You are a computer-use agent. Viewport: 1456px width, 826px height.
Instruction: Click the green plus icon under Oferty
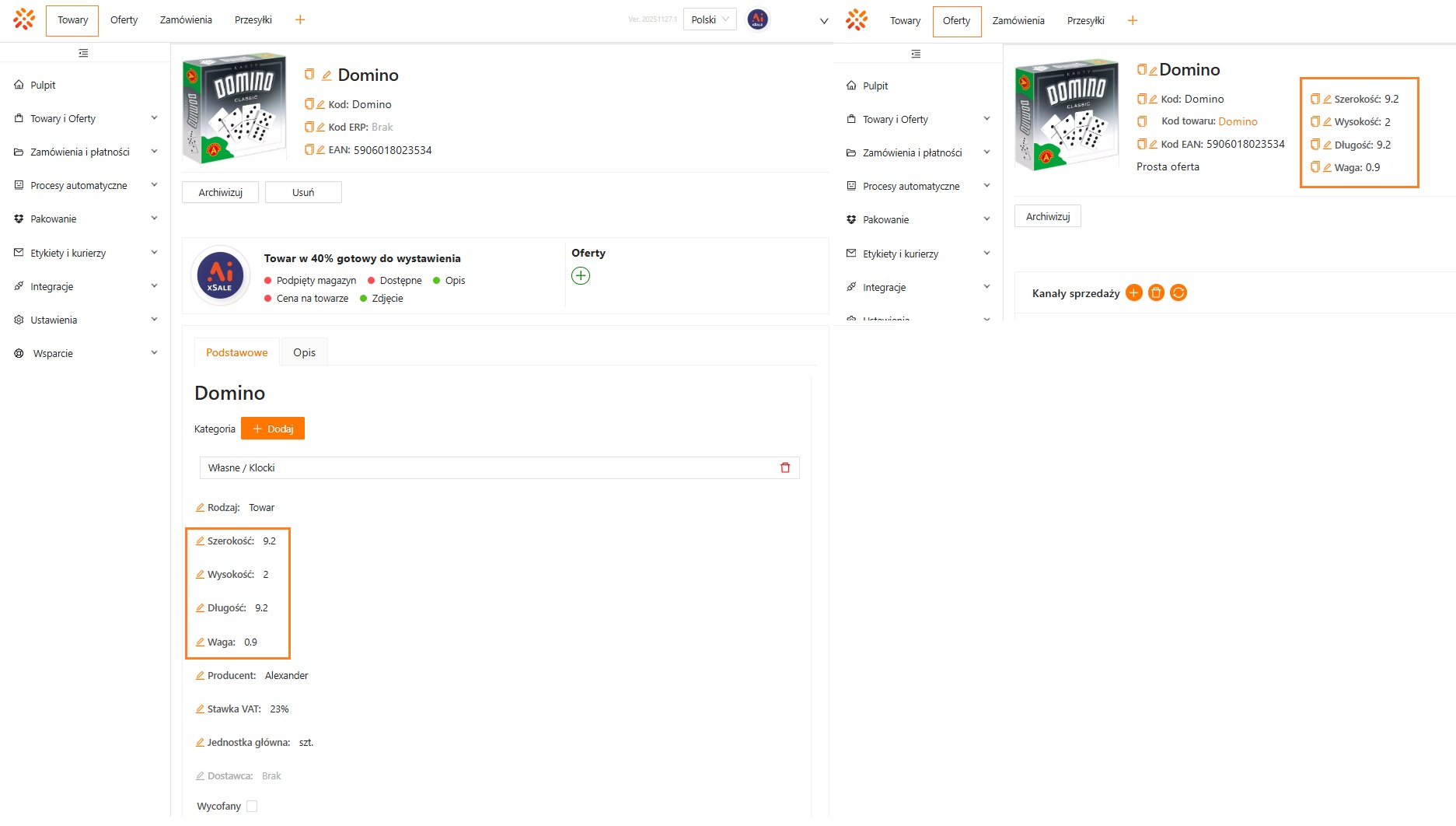coord(581,276)
